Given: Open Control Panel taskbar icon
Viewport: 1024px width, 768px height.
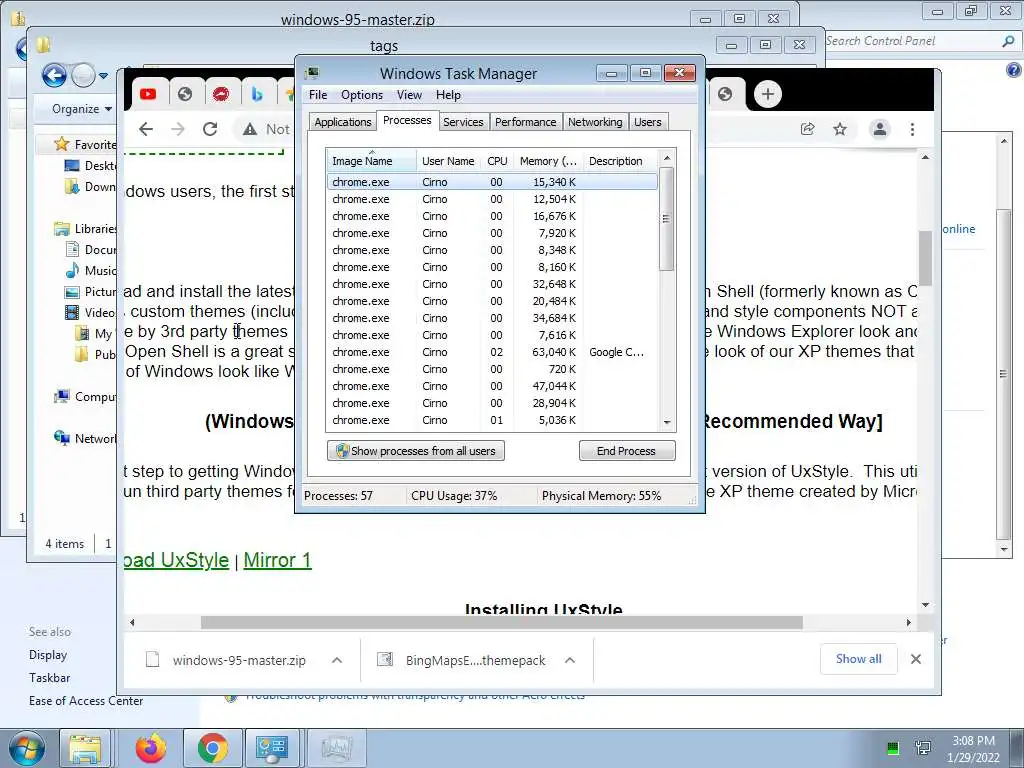Looking at the screenshot, I should point(272,748).
